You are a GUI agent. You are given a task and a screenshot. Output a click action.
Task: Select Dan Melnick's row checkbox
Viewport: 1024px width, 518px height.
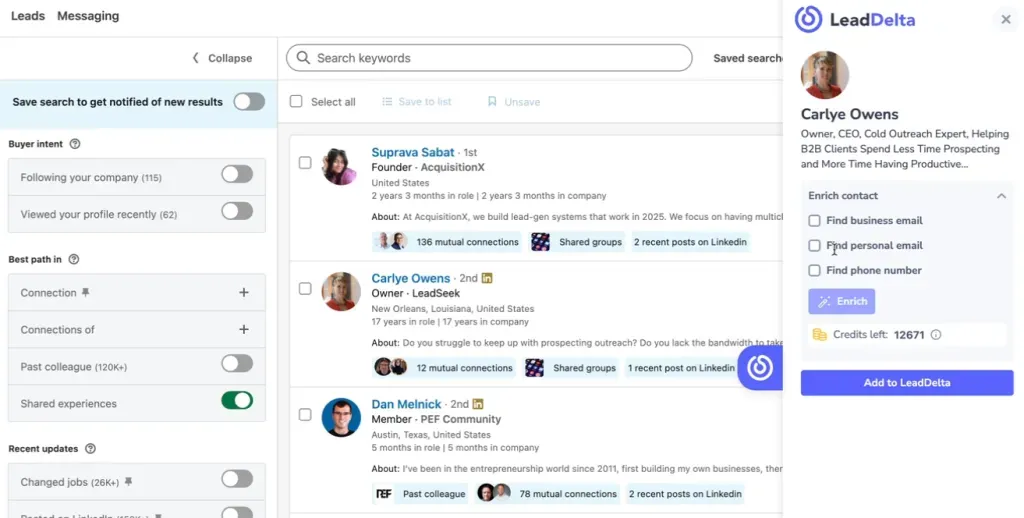(305, 415)
